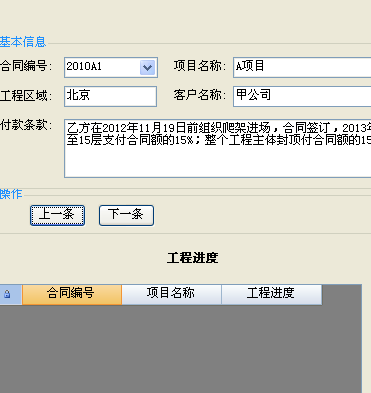This screenshot has width=371, height=393.
Task: Click the 付款条款 field label
Action: [x=26, y=125]
